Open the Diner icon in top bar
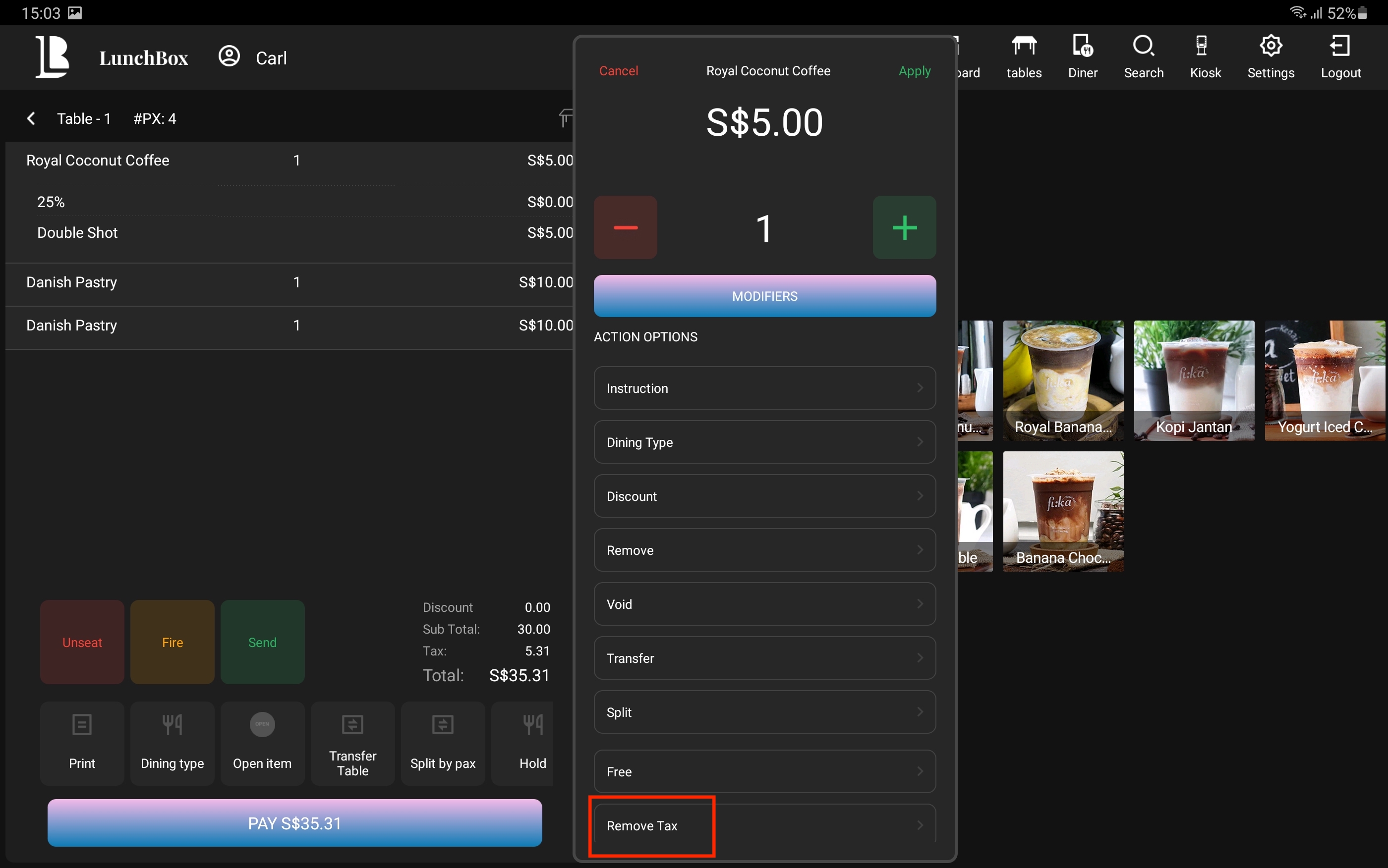Image resolution: width=1388 pixels, height=868 pixels. pyautogui.click(x=1083, y=47)
